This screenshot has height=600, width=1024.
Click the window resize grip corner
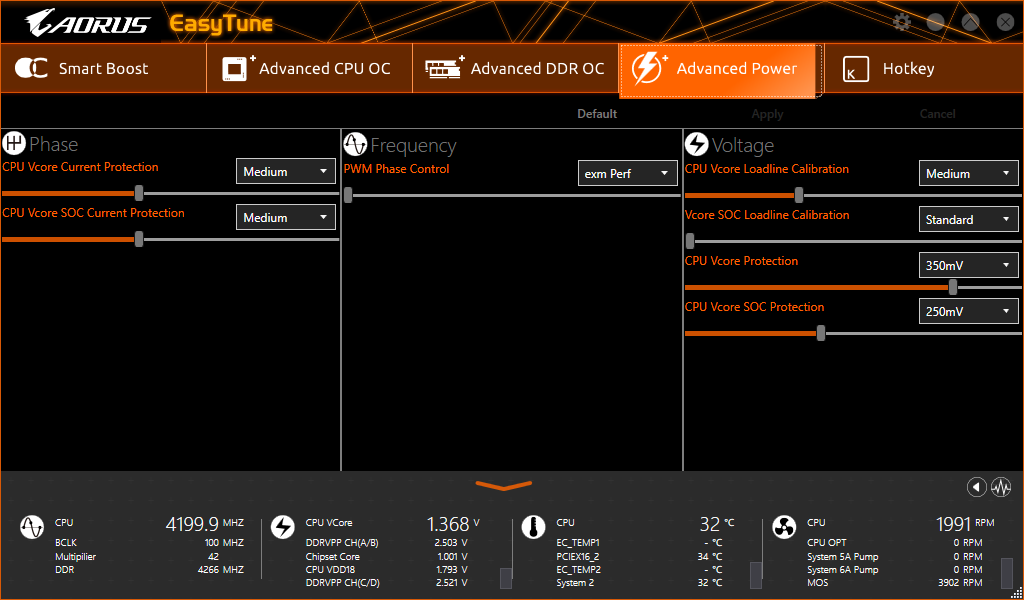(x=1016, y=593)
